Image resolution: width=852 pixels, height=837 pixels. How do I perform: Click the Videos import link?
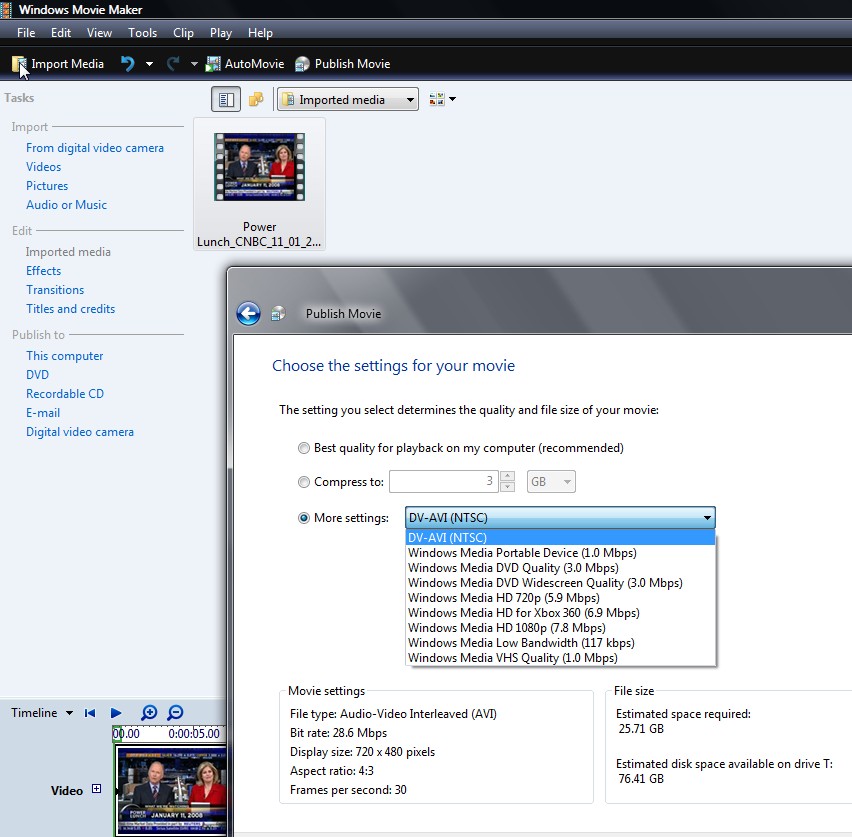click(x=43, y=167)
